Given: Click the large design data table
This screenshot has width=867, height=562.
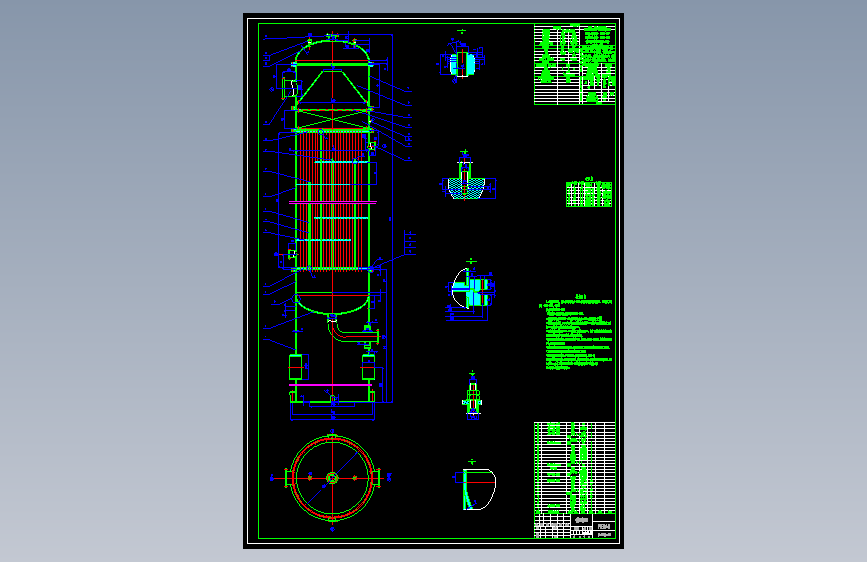Looking at the screenshot, I should (574, 64).
